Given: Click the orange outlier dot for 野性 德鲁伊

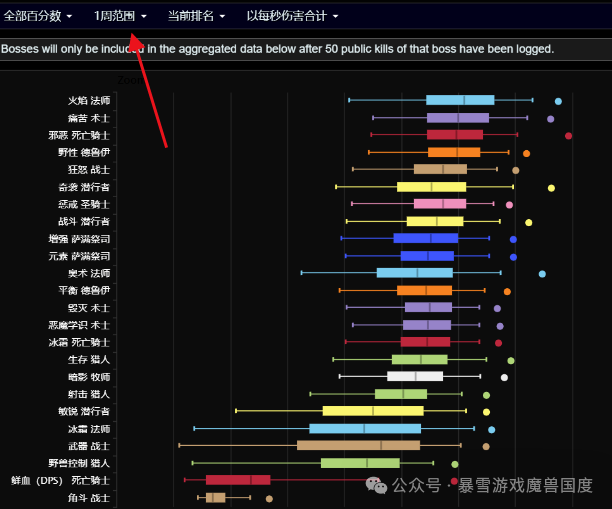Looking at the screenshot, I should click(526, 153).
